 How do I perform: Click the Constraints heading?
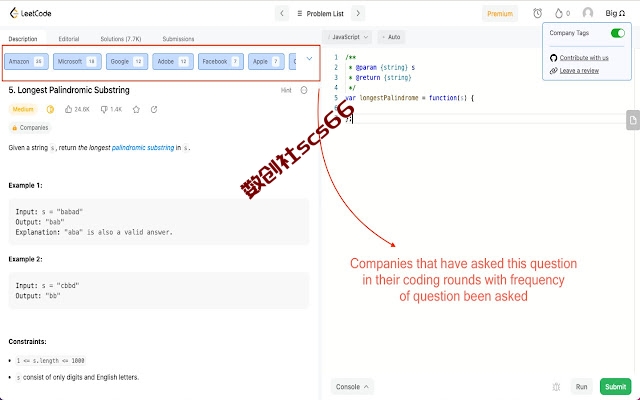point(27,342)
